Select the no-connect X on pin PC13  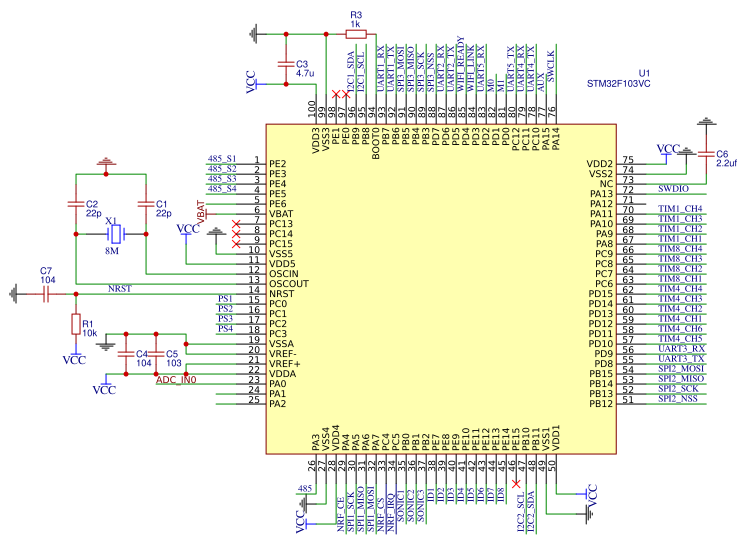236,223
